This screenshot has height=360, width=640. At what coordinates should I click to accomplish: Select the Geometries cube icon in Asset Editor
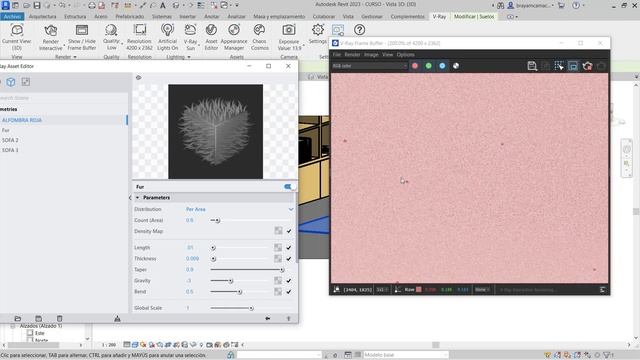[11, 82]
